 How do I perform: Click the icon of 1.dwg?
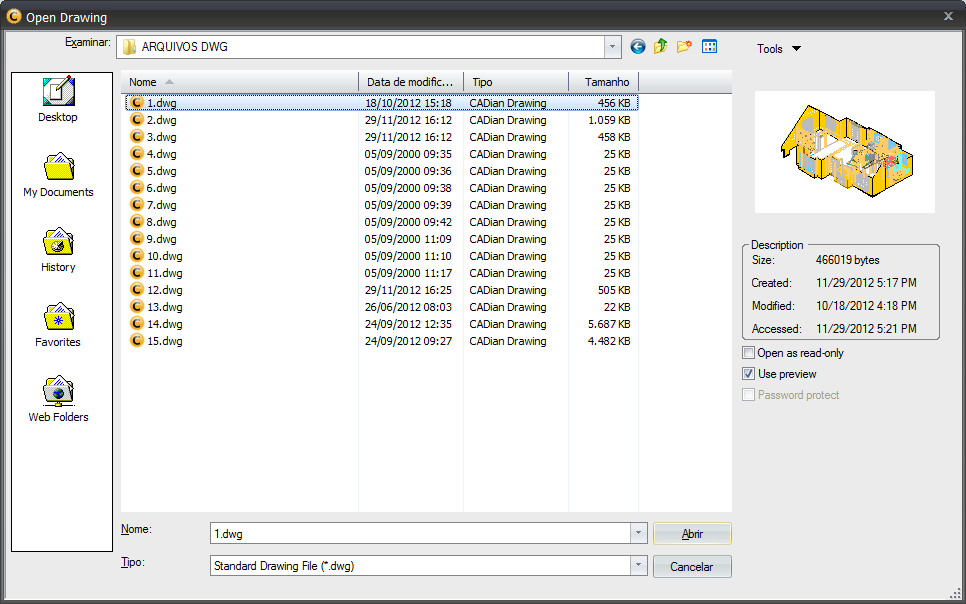tap(137, 103)
